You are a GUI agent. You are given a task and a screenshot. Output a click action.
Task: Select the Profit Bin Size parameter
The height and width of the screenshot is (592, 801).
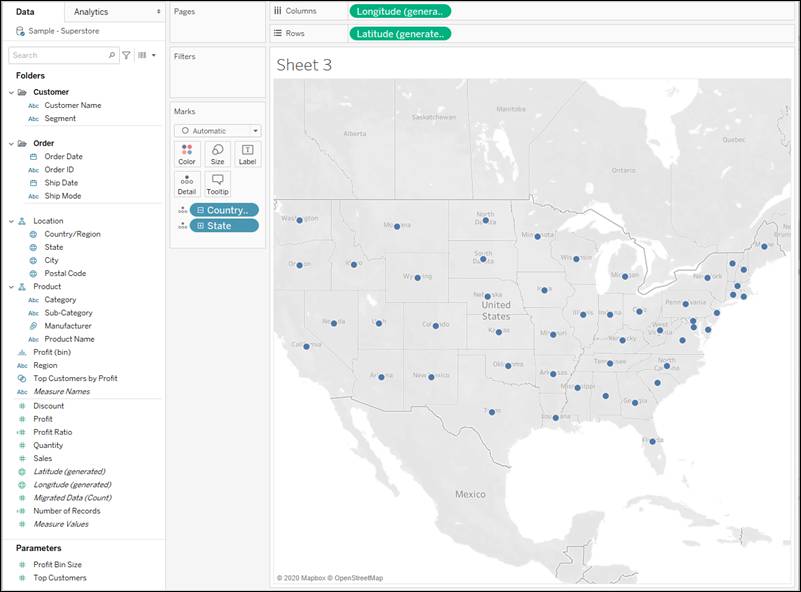57,564
